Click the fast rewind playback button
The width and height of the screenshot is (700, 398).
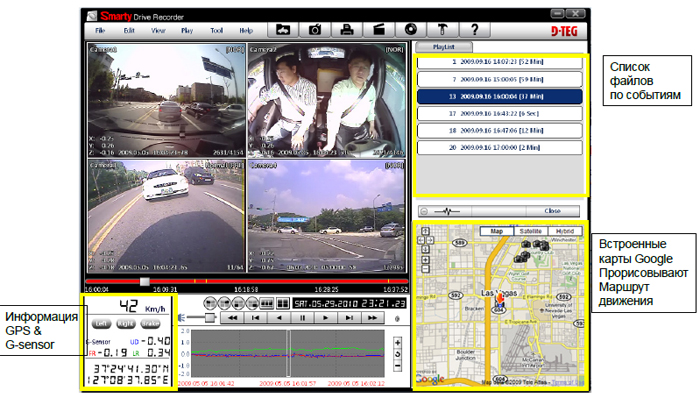[233, 318]
